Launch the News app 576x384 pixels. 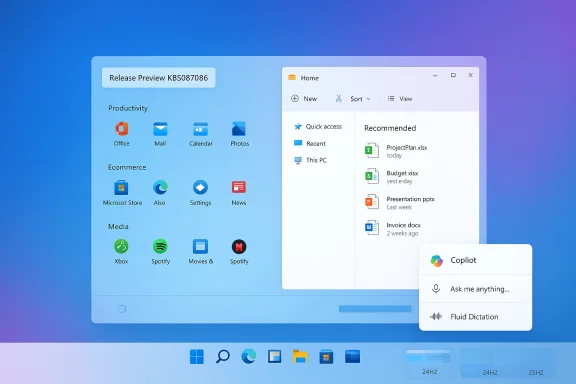[239, 187]
